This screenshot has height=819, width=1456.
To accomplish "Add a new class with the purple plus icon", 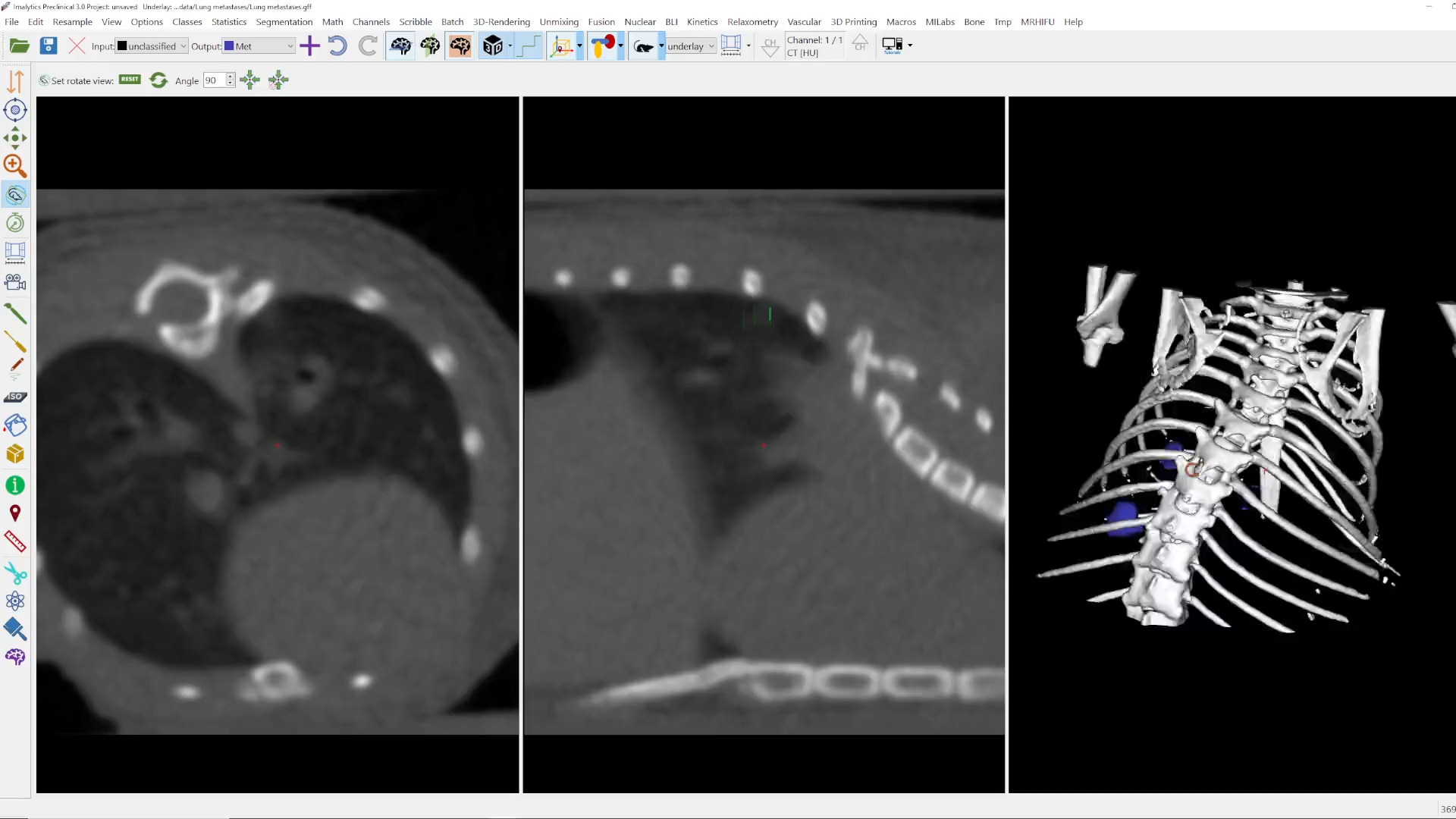I will click(309, 46).
